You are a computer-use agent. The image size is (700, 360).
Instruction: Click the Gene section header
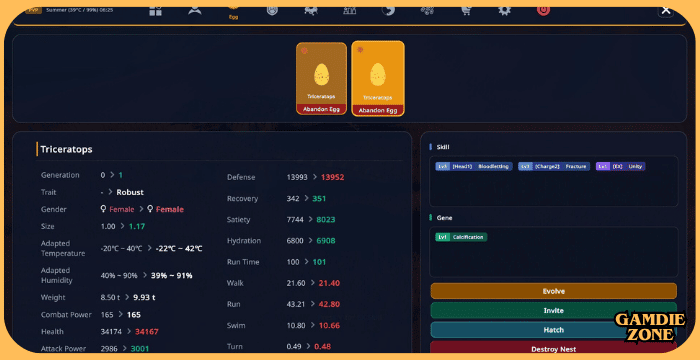[x=444, y=218]
